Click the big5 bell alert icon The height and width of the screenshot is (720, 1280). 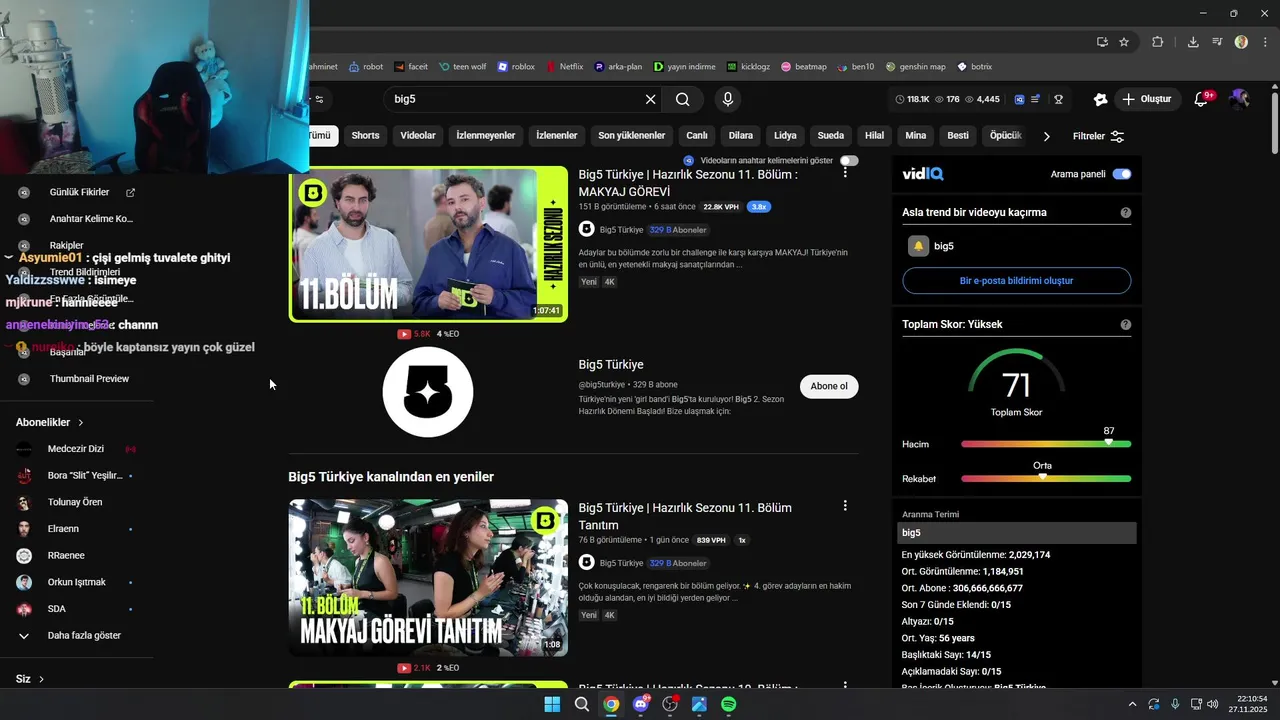click(918, 246)
